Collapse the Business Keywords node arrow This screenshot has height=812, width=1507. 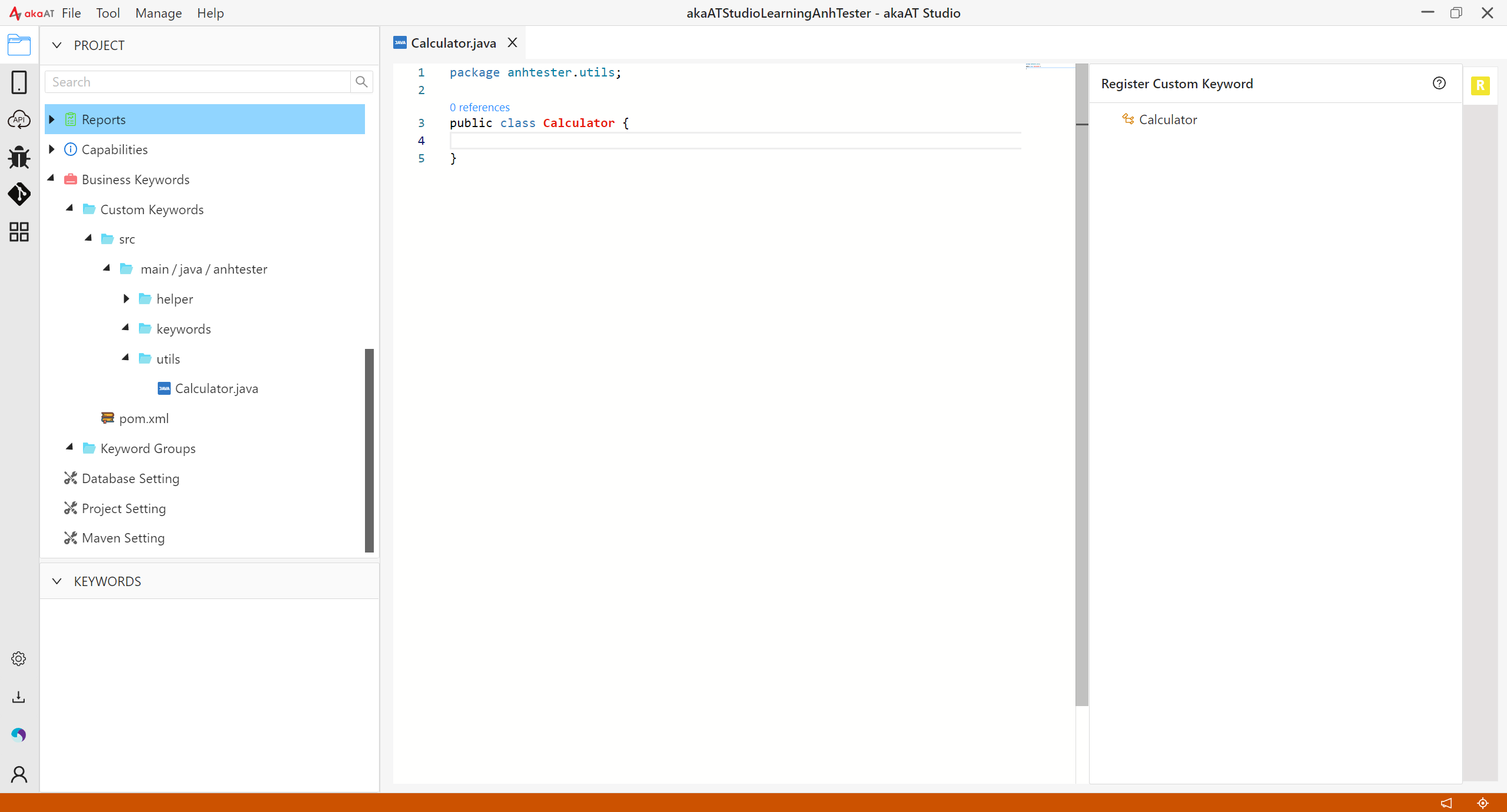51,178
